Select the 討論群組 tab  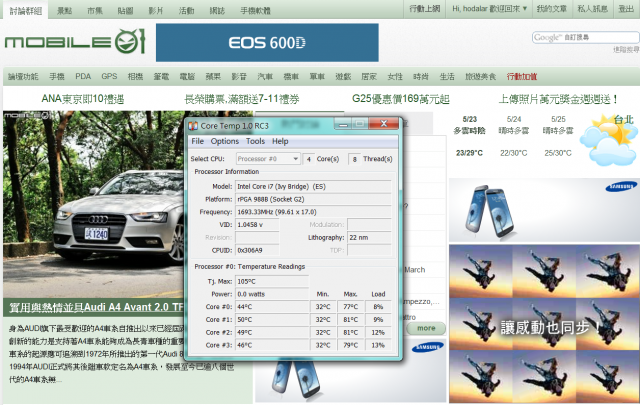click(26, 11)
